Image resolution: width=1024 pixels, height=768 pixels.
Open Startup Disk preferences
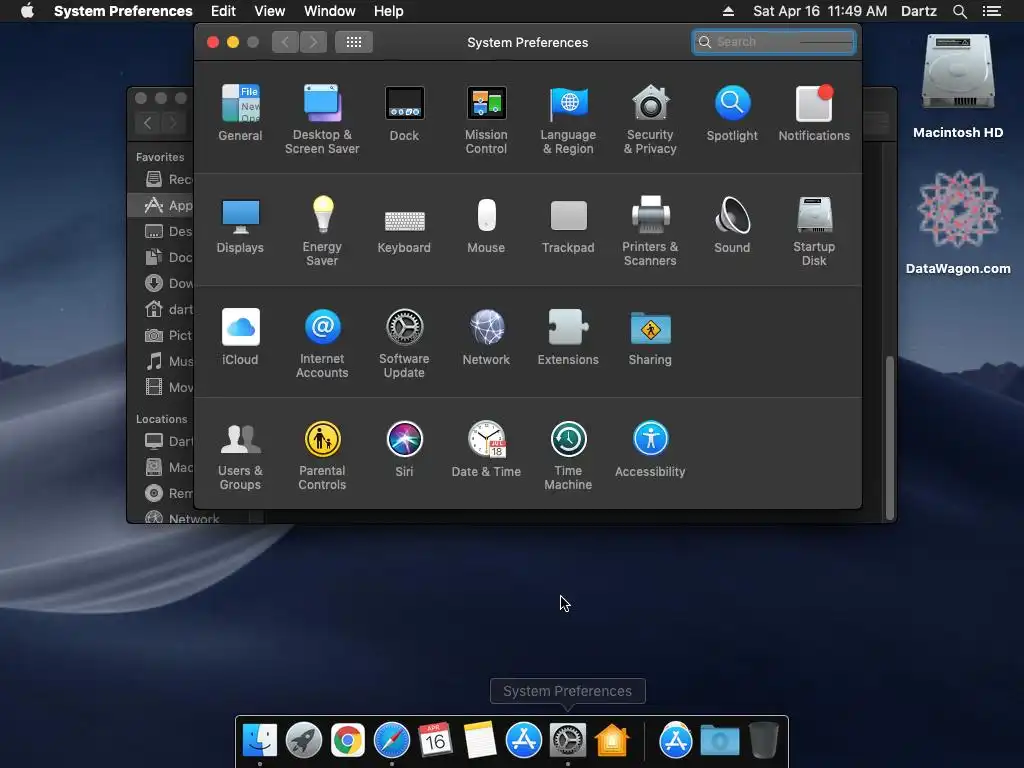pos(814,231)
